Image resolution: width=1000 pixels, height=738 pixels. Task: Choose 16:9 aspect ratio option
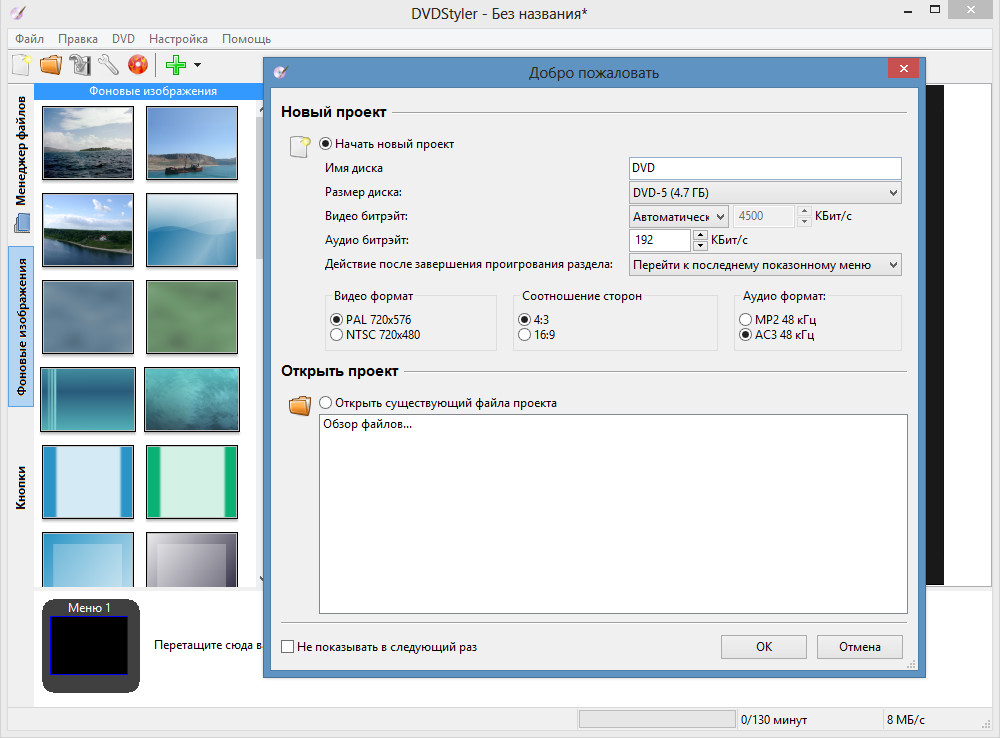(525, 335)
